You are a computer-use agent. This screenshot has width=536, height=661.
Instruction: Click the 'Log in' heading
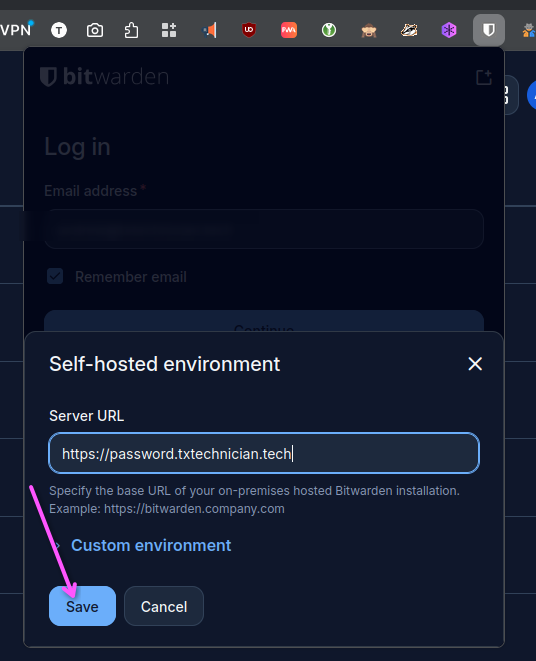click(78, 147)
